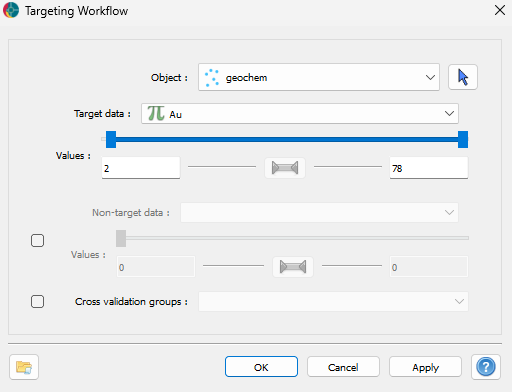This screenshot has height=392, width=512.
Task: Click the pi symbol icon beside Au
Action: [x=156, y=113]
